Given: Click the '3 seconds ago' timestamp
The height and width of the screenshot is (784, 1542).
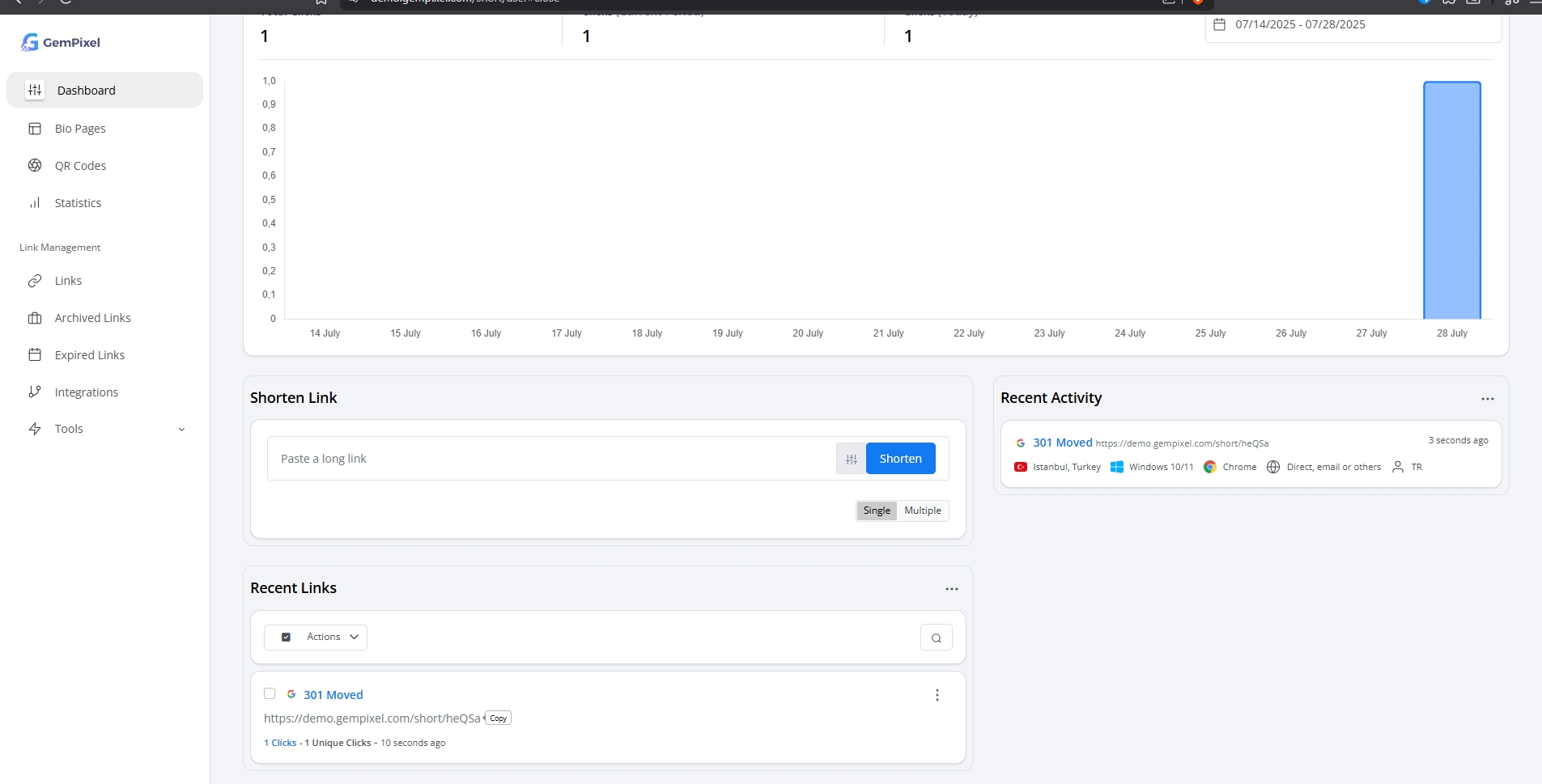Looking at the screenshot, I should point(1458,440).
